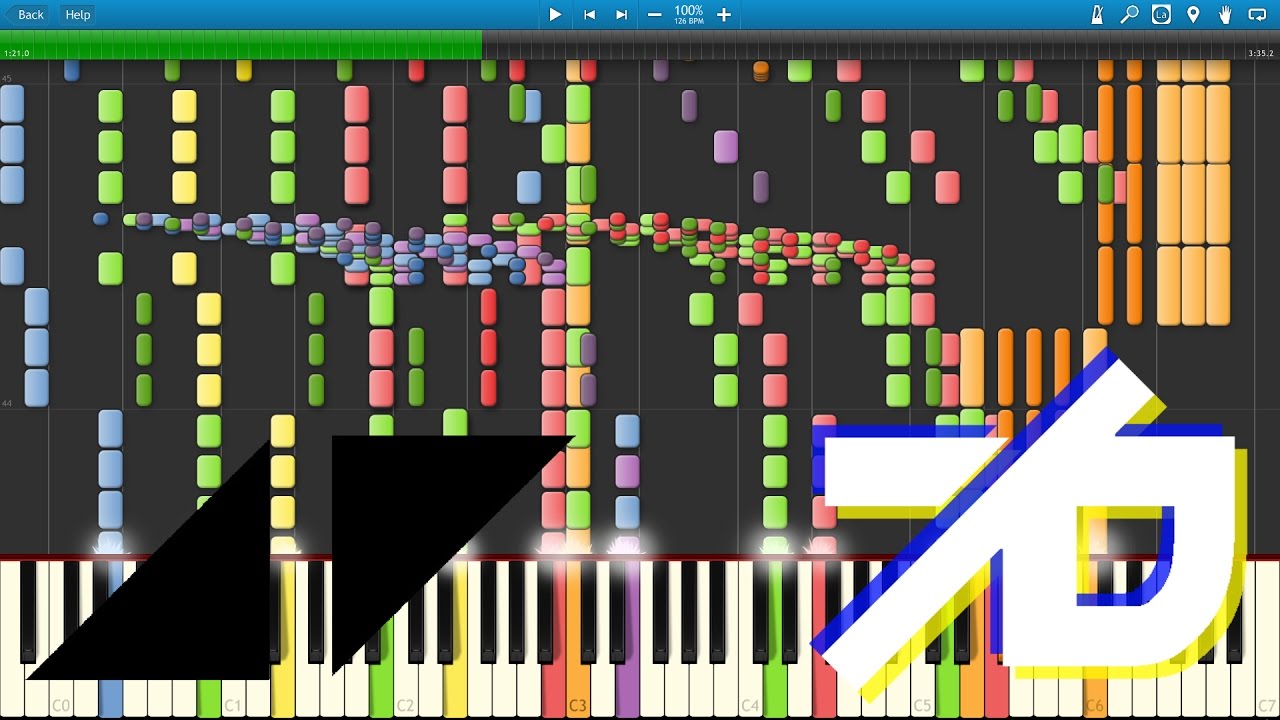This screenshot has width=1280, height=720.
Task: Click the elapsed time 1:21.0
Action: tap(17, 53)
